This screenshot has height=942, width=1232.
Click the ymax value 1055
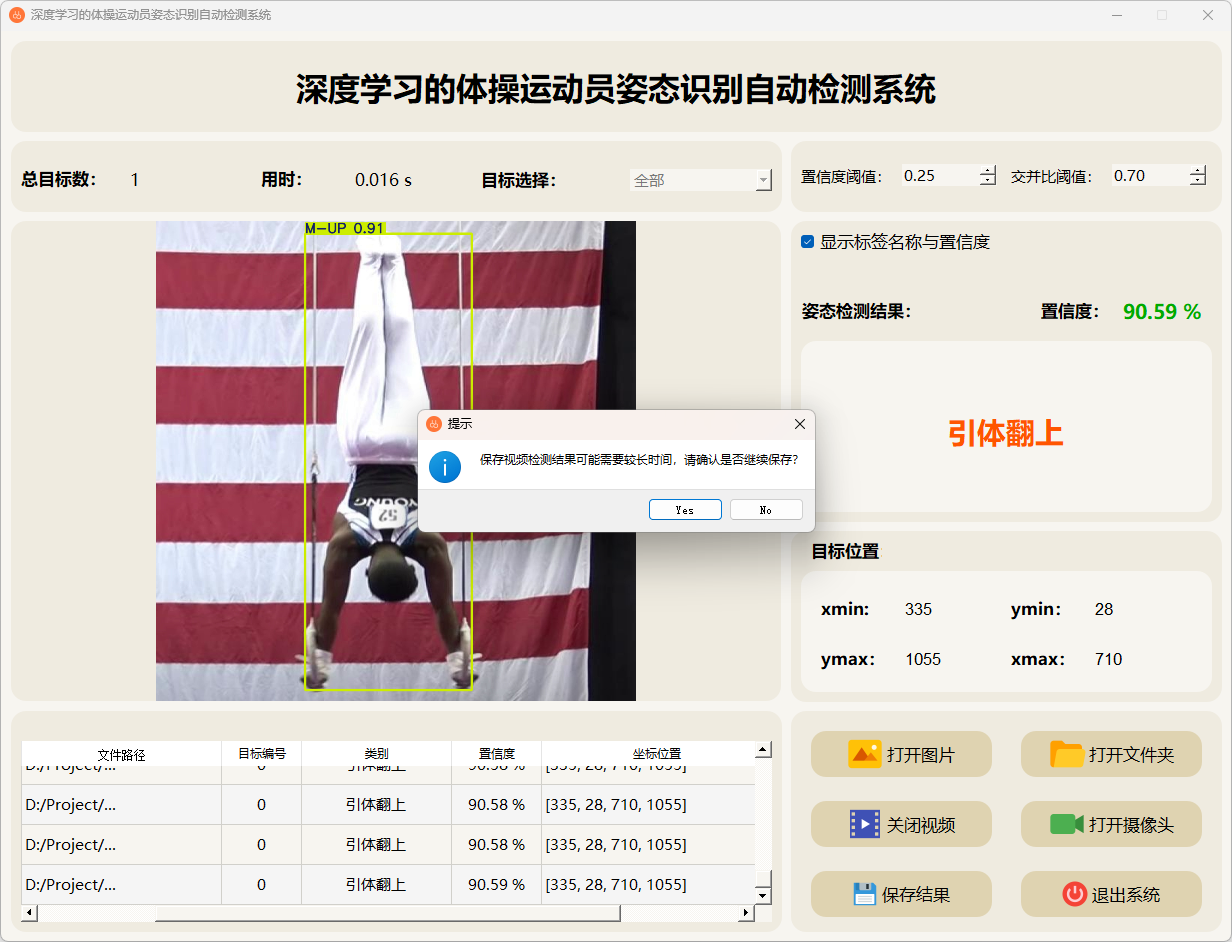click(x=923, y=659)
